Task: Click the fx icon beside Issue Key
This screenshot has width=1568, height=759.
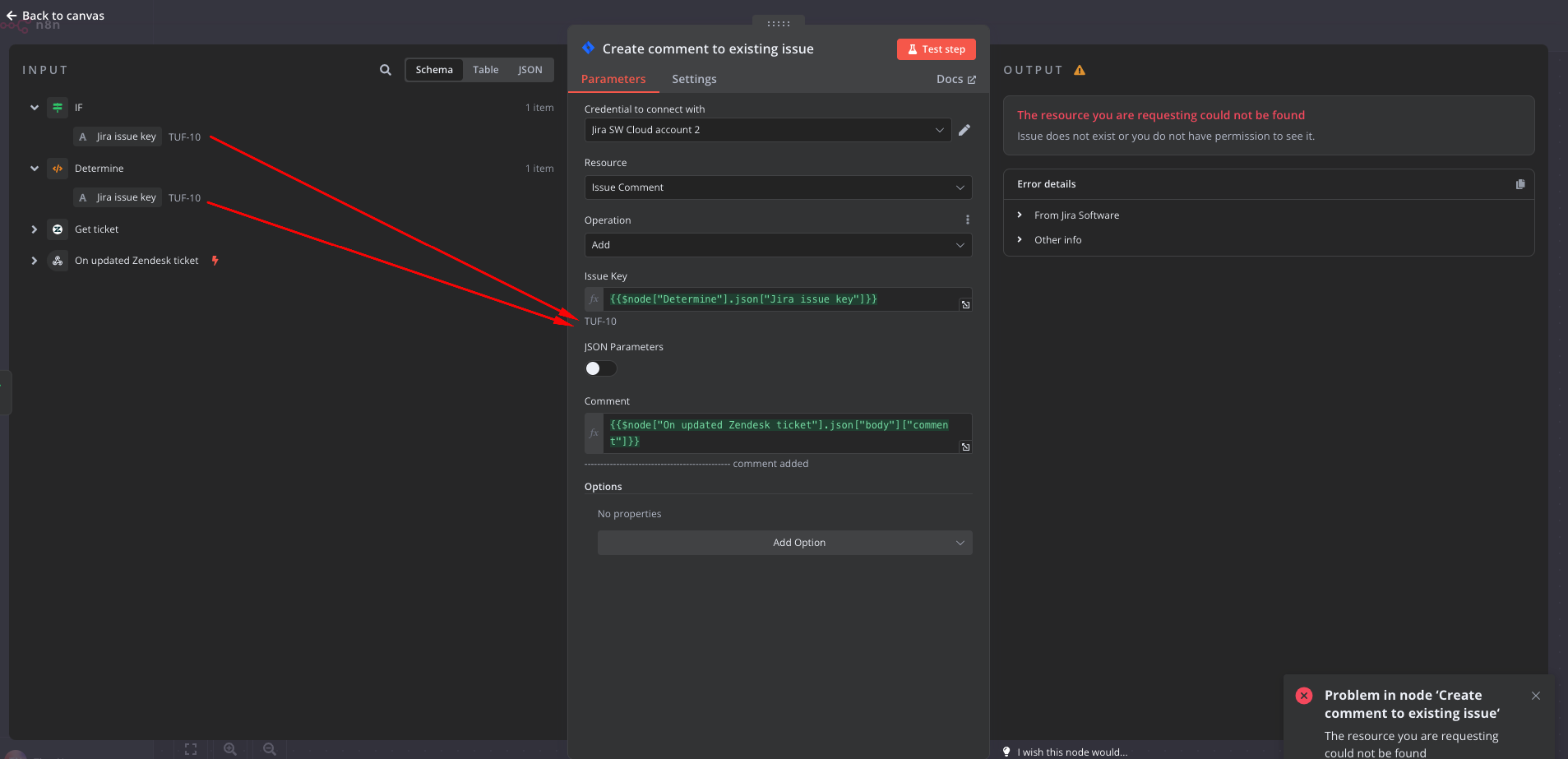Action: click(x=594, y=299)
